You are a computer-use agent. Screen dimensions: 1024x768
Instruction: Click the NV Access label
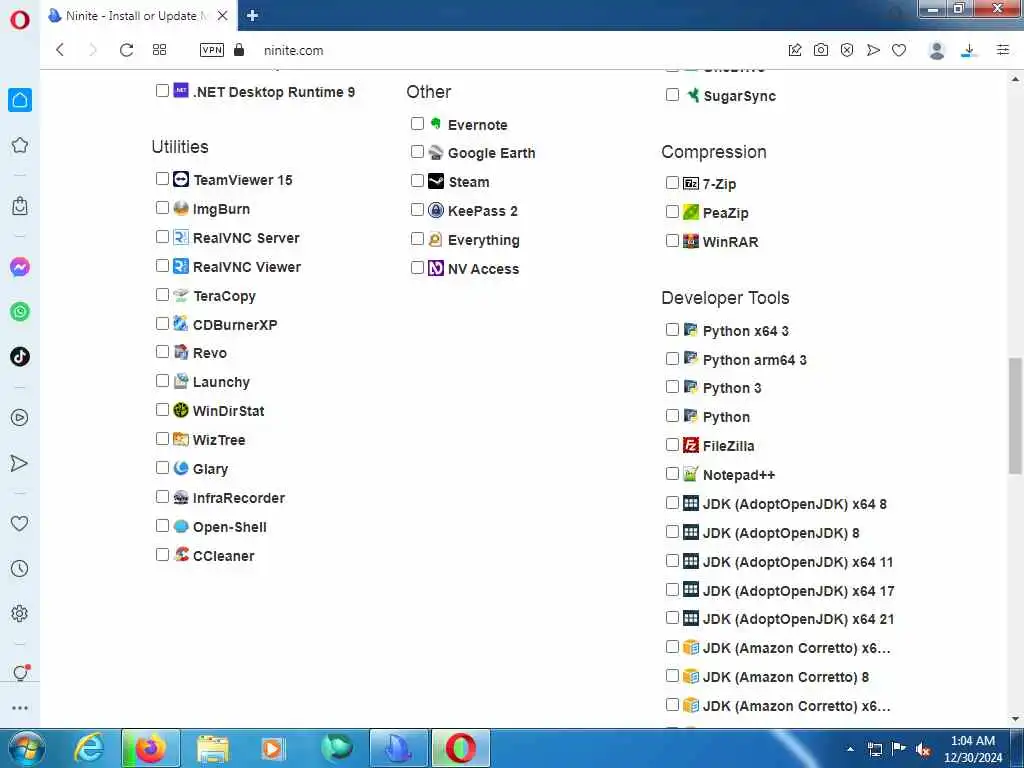click(483, 269)
